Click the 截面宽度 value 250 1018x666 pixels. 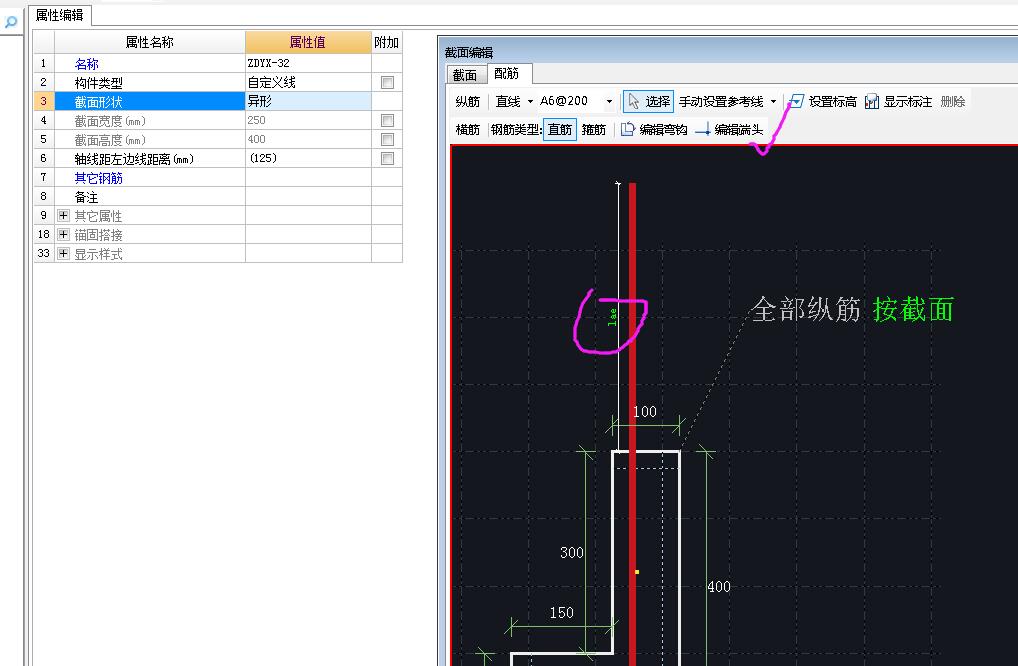point(308,120)
